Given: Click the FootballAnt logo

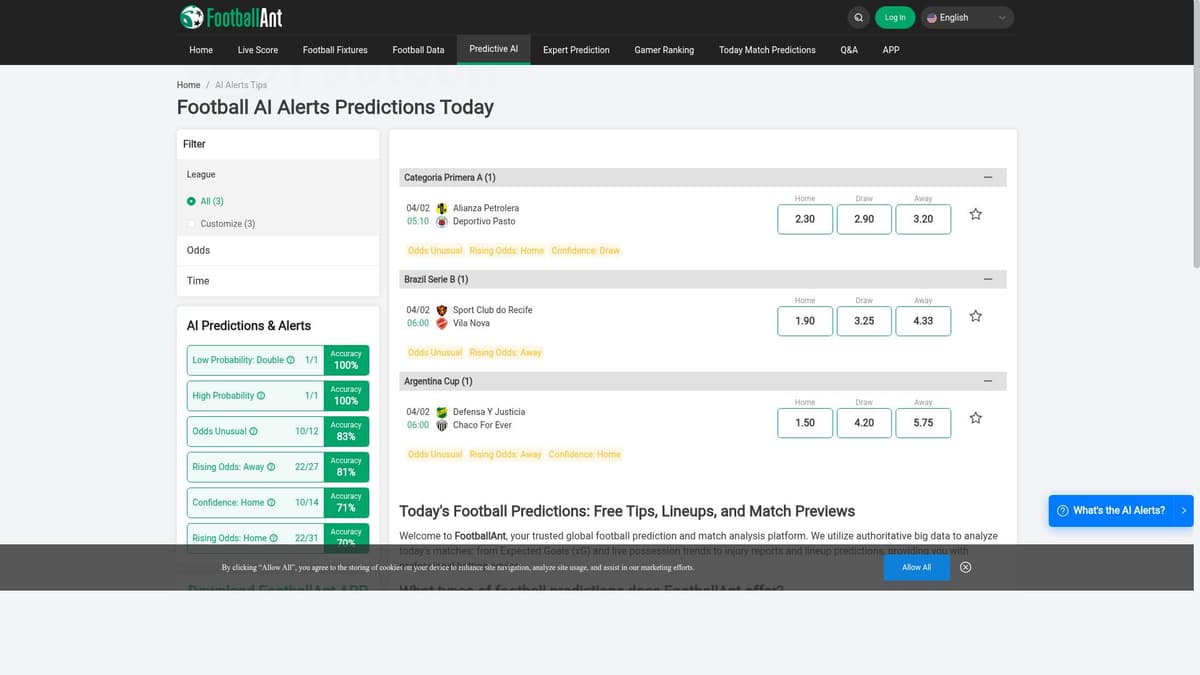Looking at the screenshot, I should 231,17.
